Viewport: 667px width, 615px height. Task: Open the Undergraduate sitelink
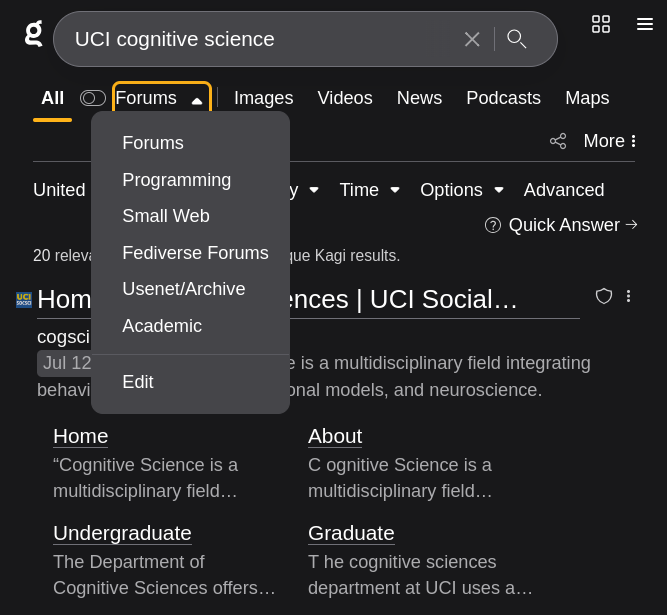tap(123, 533)
